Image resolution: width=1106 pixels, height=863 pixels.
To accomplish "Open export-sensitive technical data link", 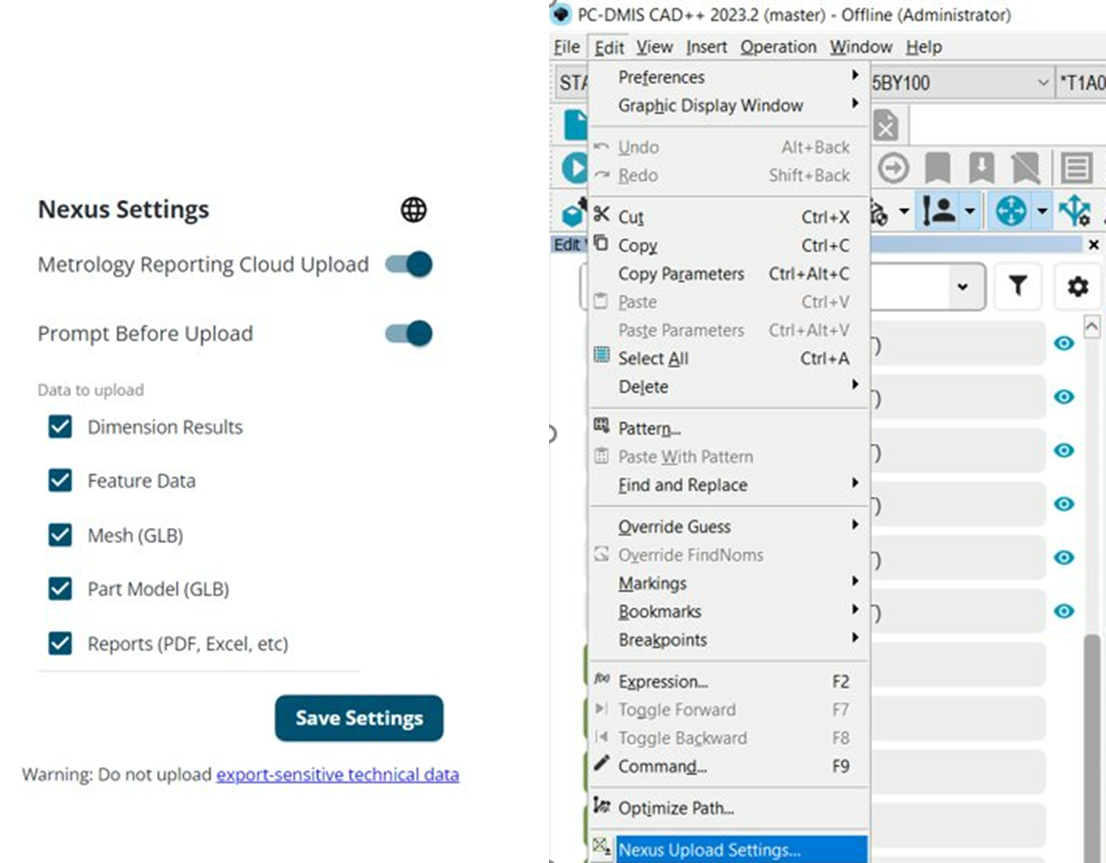I will [x=337, y=775].
